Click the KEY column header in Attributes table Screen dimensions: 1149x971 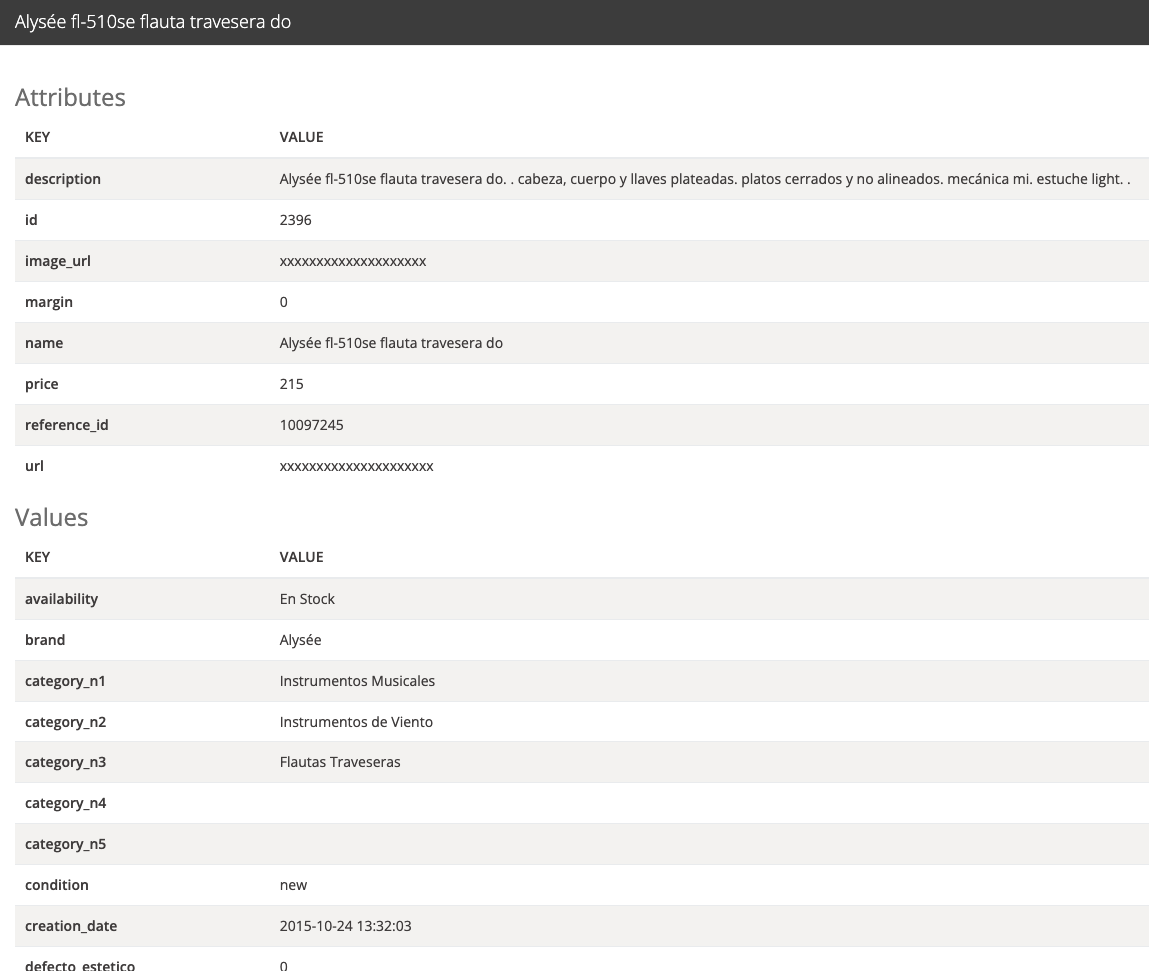[37, 137]
